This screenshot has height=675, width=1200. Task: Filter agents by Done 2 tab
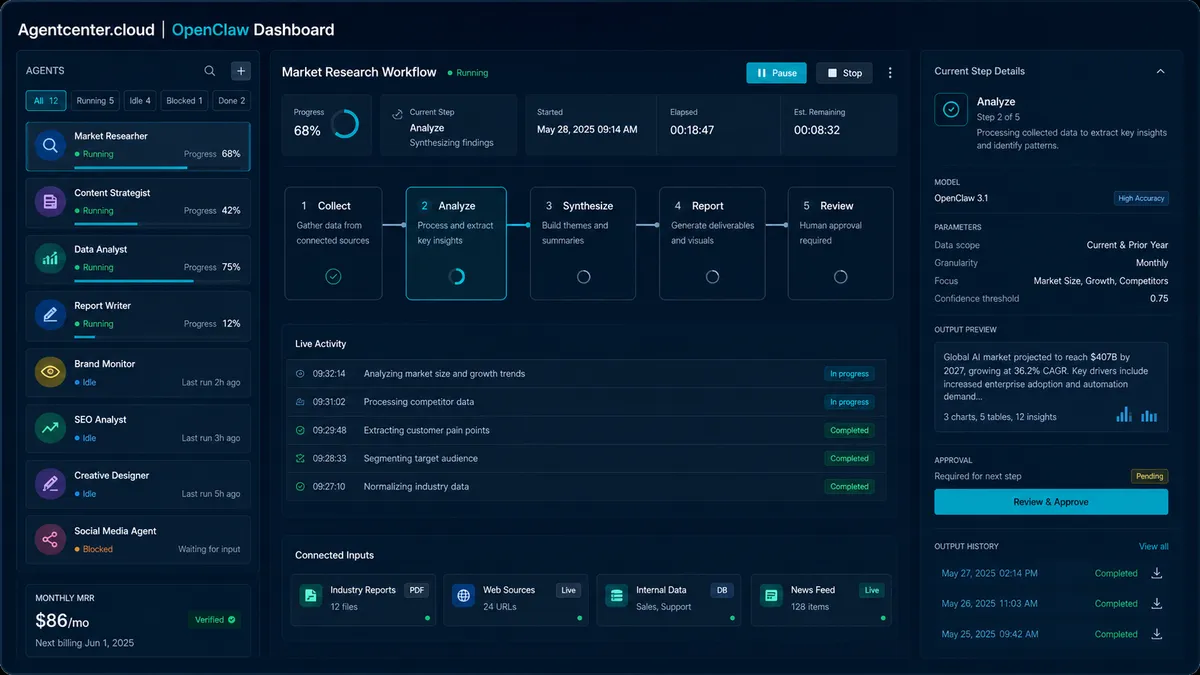(x=230, y=100)
